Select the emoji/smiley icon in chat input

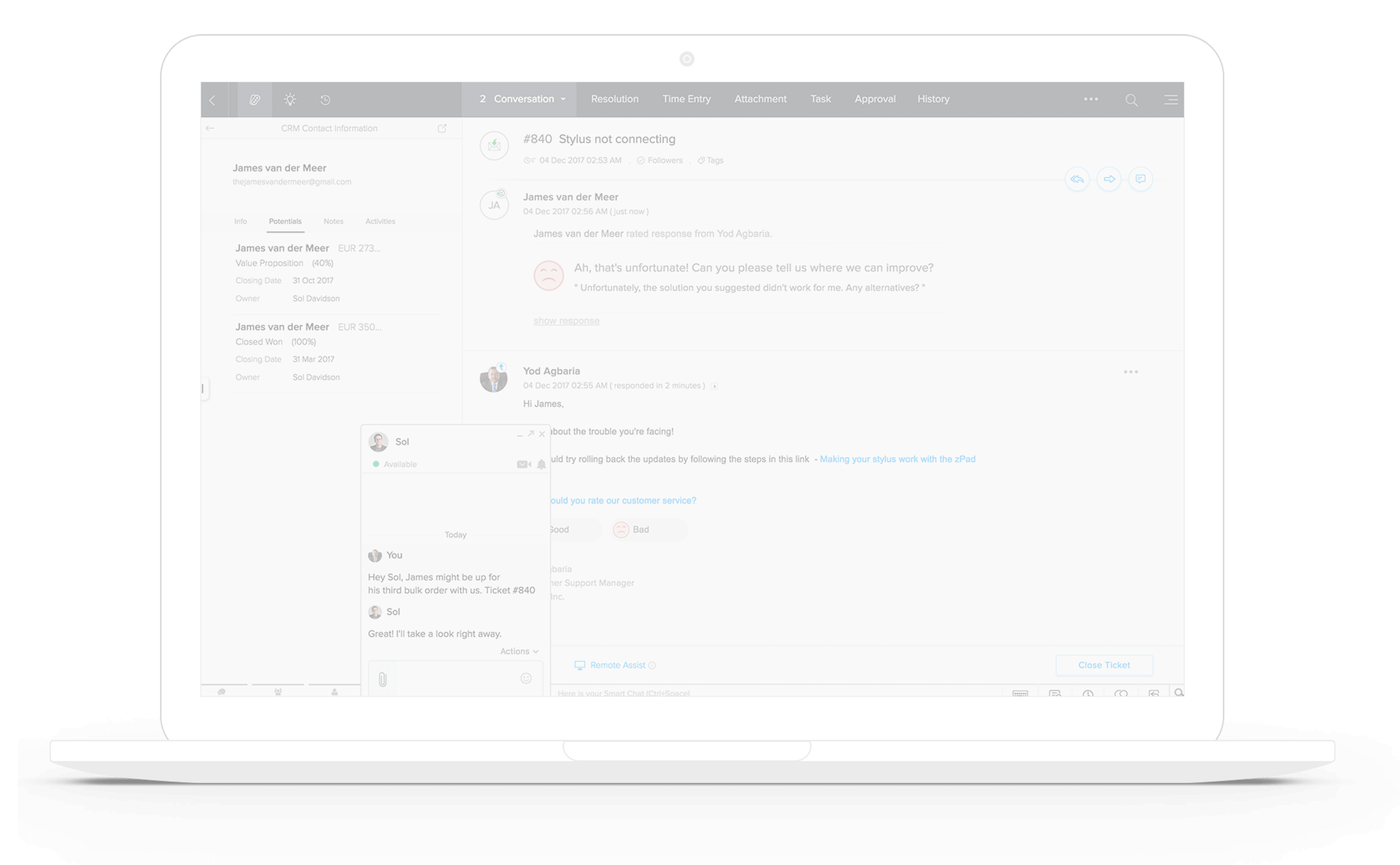(x=526, y=678)
